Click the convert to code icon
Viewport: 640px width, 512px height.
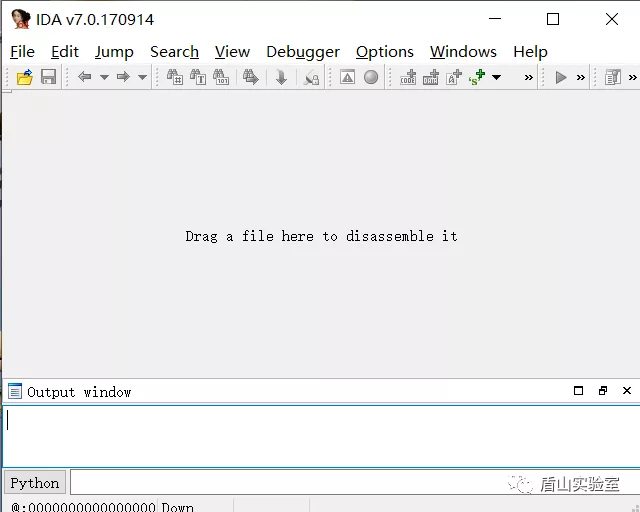click(x=408, y=77)
